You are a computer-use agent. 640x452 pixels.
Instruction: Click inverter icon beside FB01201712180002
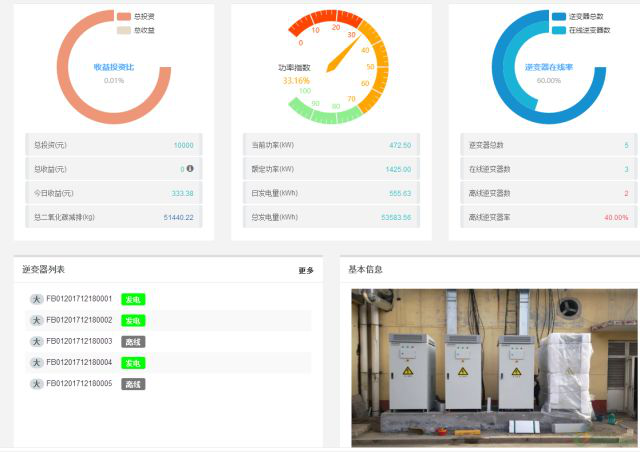36,321
